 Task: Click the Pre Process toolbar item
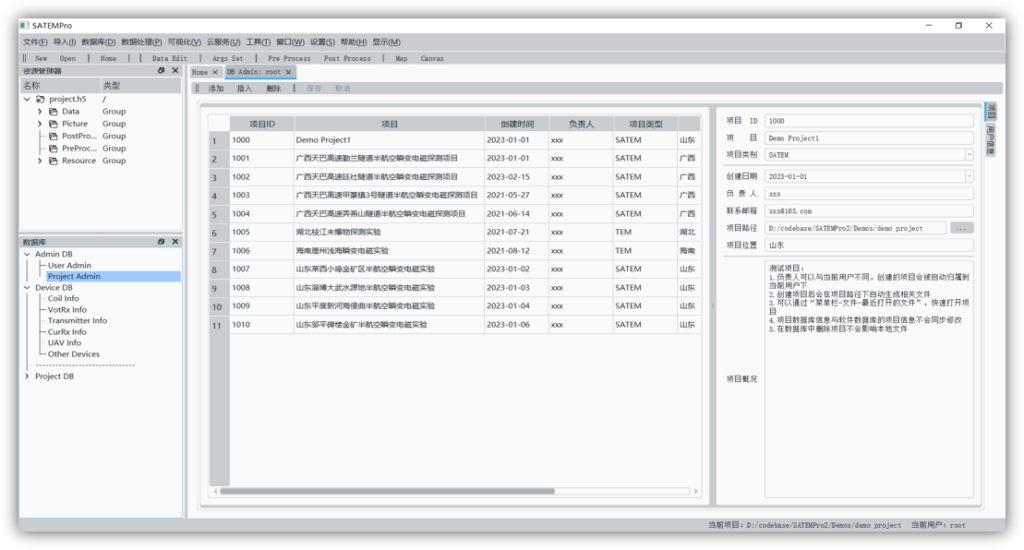pyautogui.click(x=289, y=58)
